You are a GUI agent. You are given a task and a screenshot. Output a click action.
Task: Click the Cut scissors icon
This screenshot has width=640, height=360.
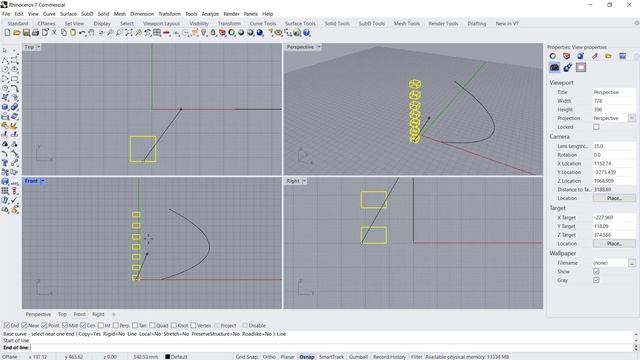54,33
